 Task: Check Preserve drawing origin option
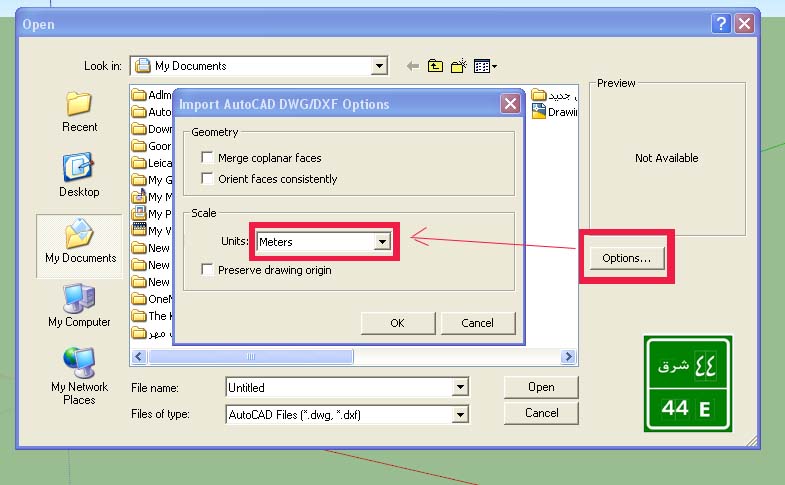tap(208, 270)
